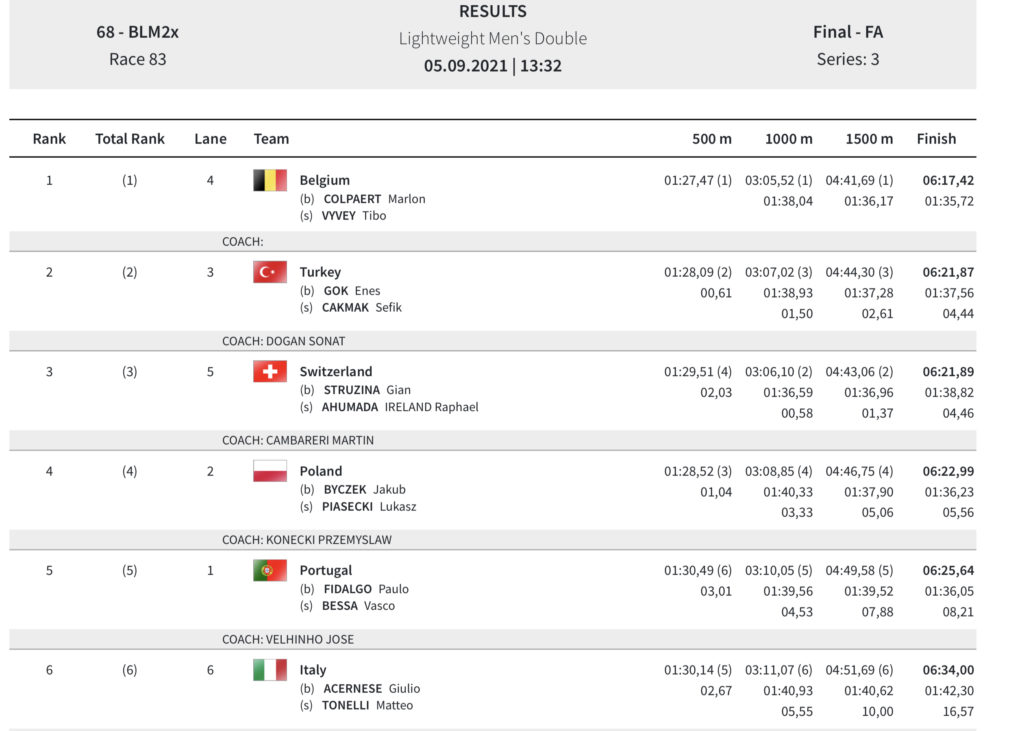Click the Final - FA heading
Image resolution: width=1024 pixels, height=731 pixels.
click(848, 32)
